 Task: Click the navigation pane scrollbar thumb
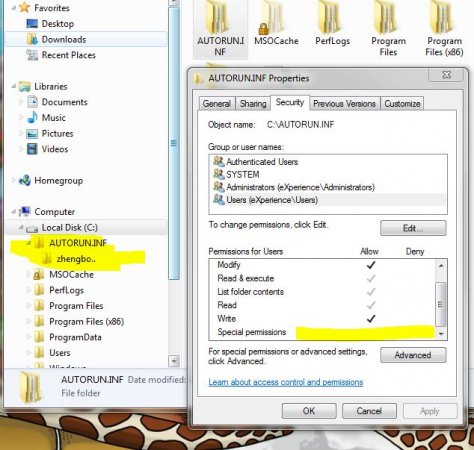[174, 143]
